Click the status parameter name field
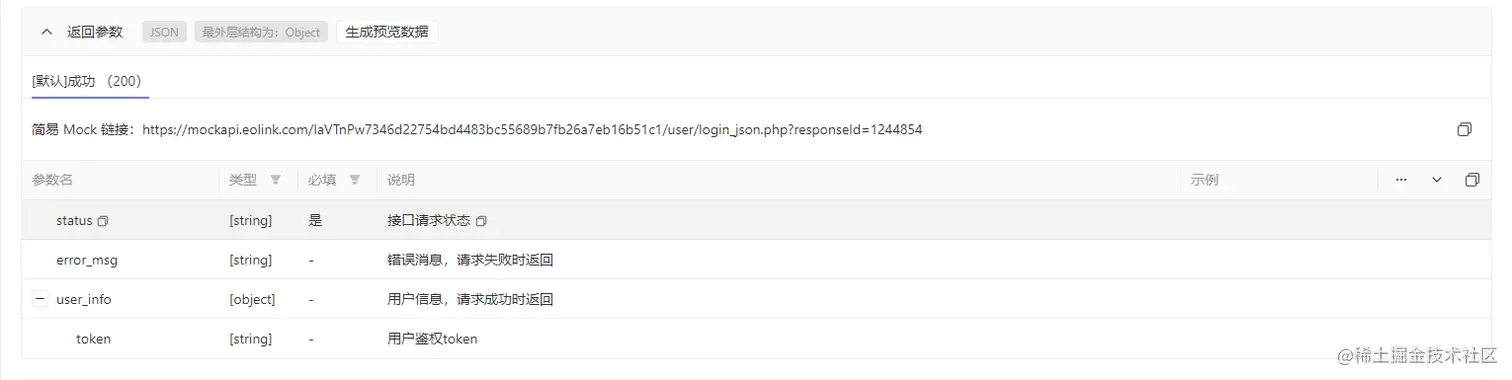The width and height of the screenshot is (1512, 380). pos(74,221)
